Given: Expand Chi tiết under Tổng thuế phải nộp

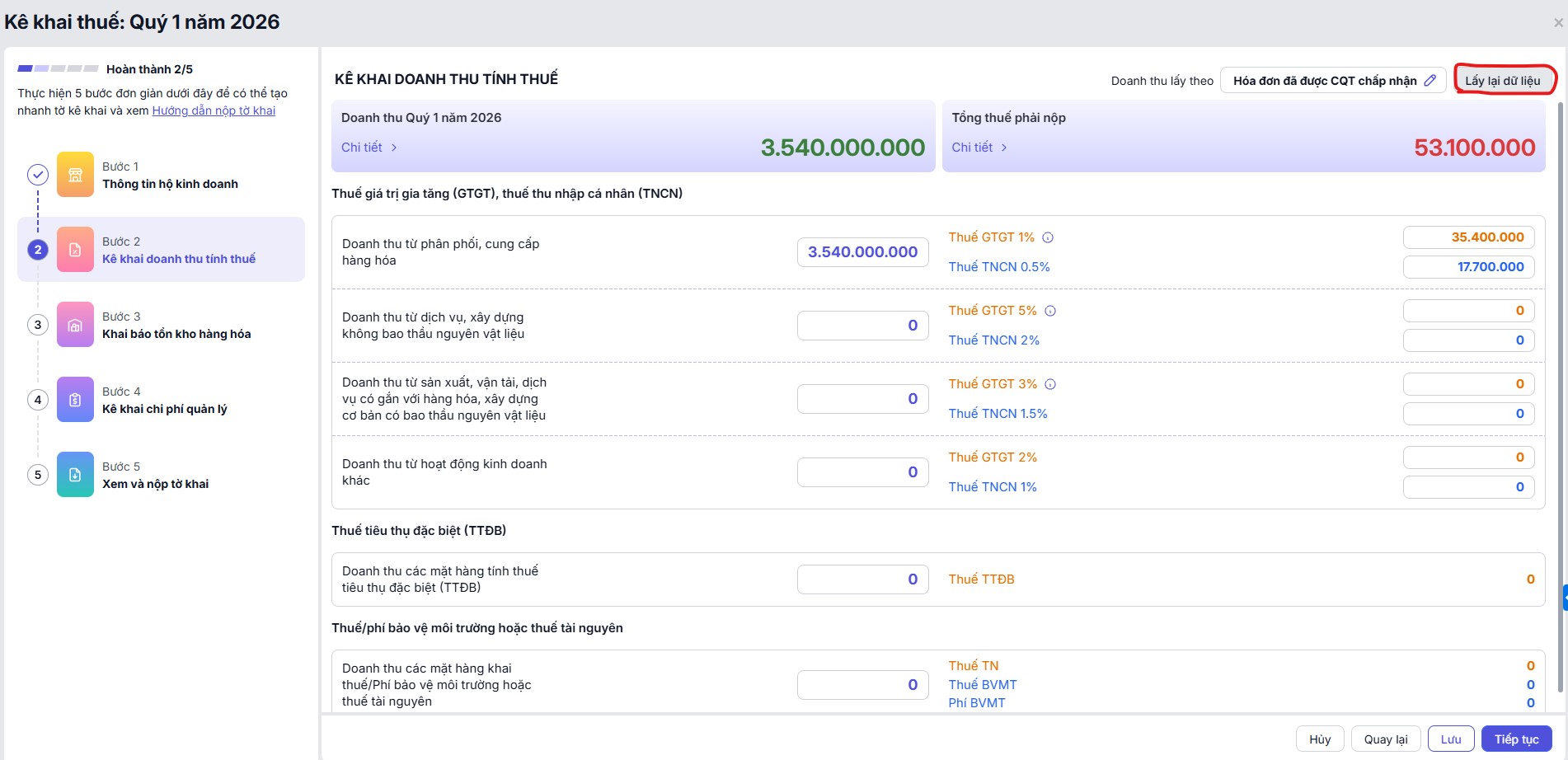Looking at the screenshot, I should point(979,148).
